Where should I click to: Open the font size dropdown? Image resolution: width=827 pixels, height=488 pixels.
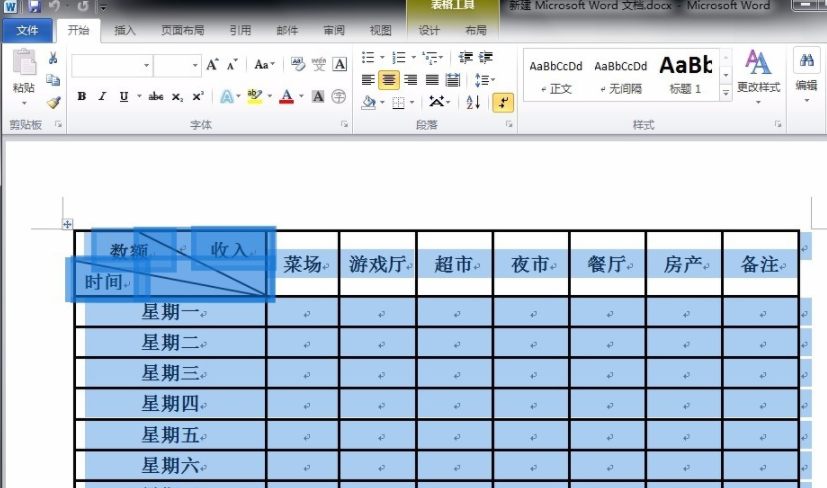click(x=195, y=65)
